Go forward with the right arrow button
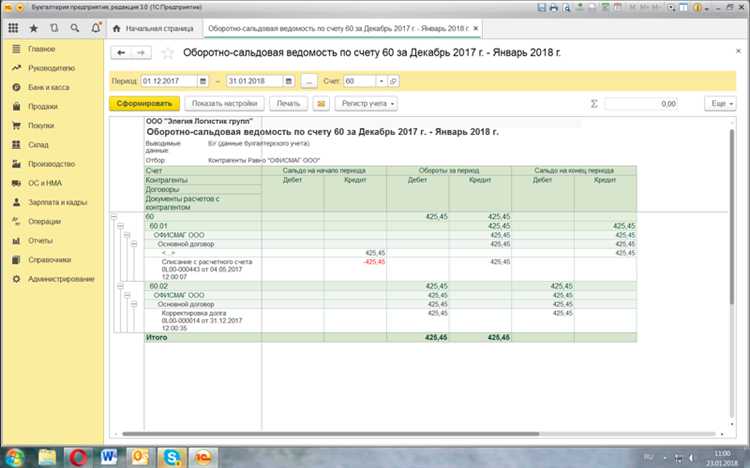The image size is (750, 468). [x=141, y=53]
